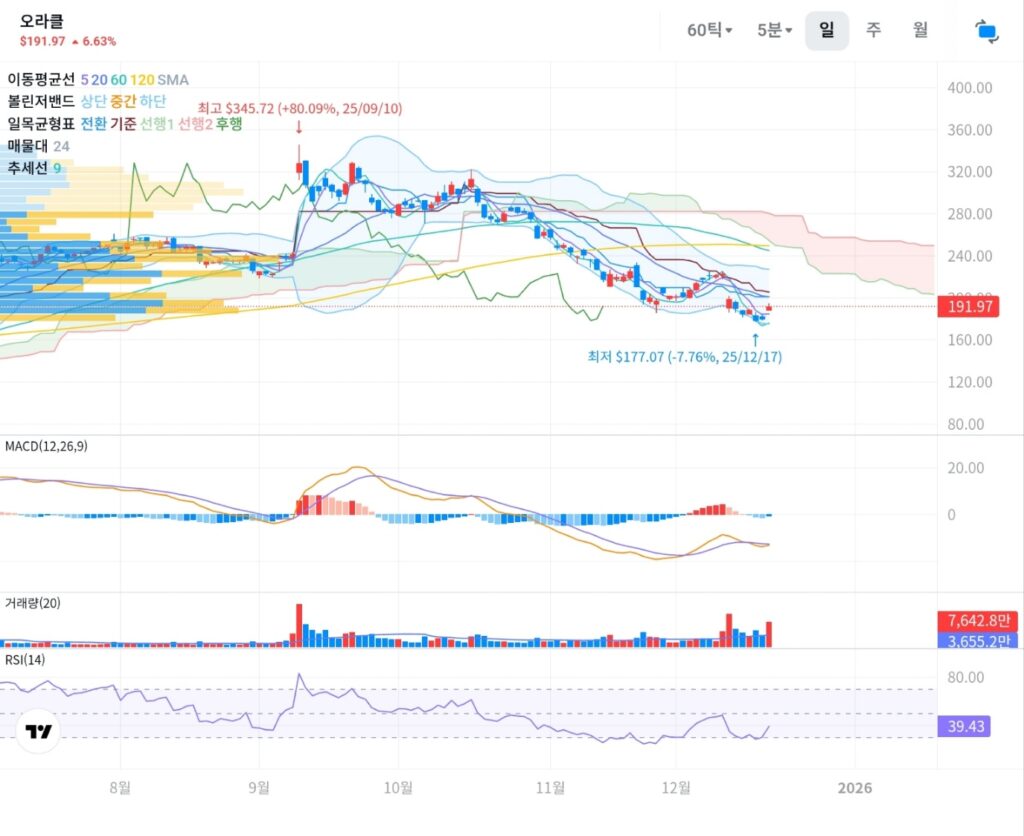Switch to the 월 monthly tab
Screen dimensions: 1024x836
click(920, 30)
